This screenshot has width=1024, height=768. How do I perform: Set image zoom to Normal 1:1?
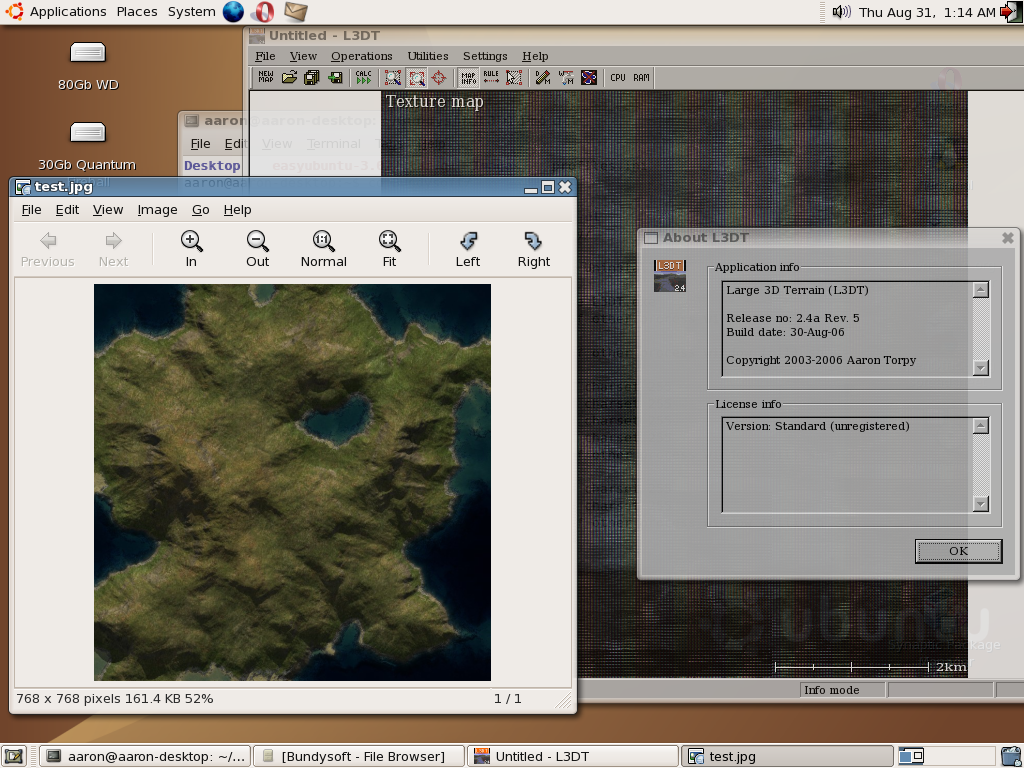[x=323, y=248]
